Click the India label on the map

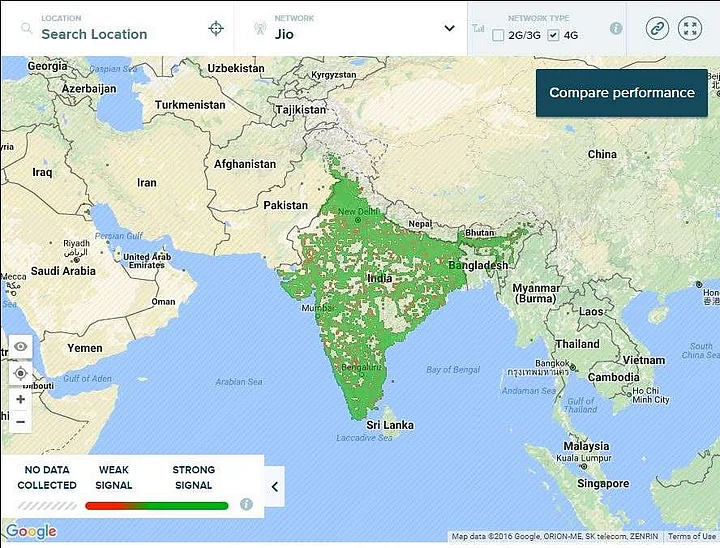click(x=379, y=278)
